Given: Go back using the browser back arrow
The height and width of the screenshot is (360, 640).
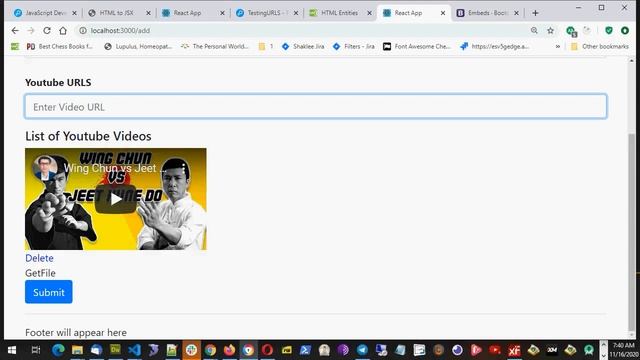Looking at the screenshot, I should tap(15, 31).
